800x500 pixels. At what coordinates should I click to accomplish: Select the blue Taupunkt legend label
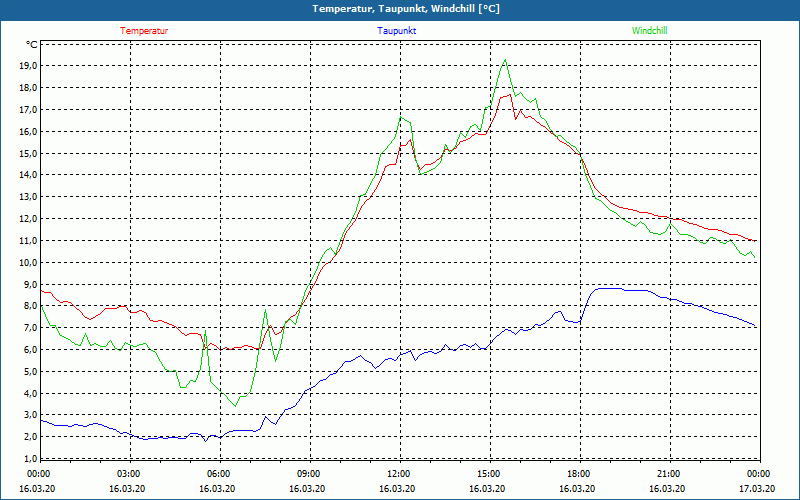pyautogui.click(x=397, y=31)
